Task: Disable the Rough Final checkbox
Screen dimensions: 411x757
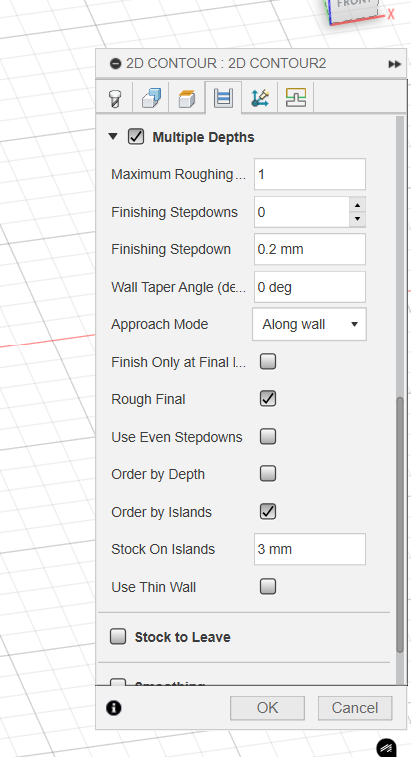Action: click(x=268, y=399)
